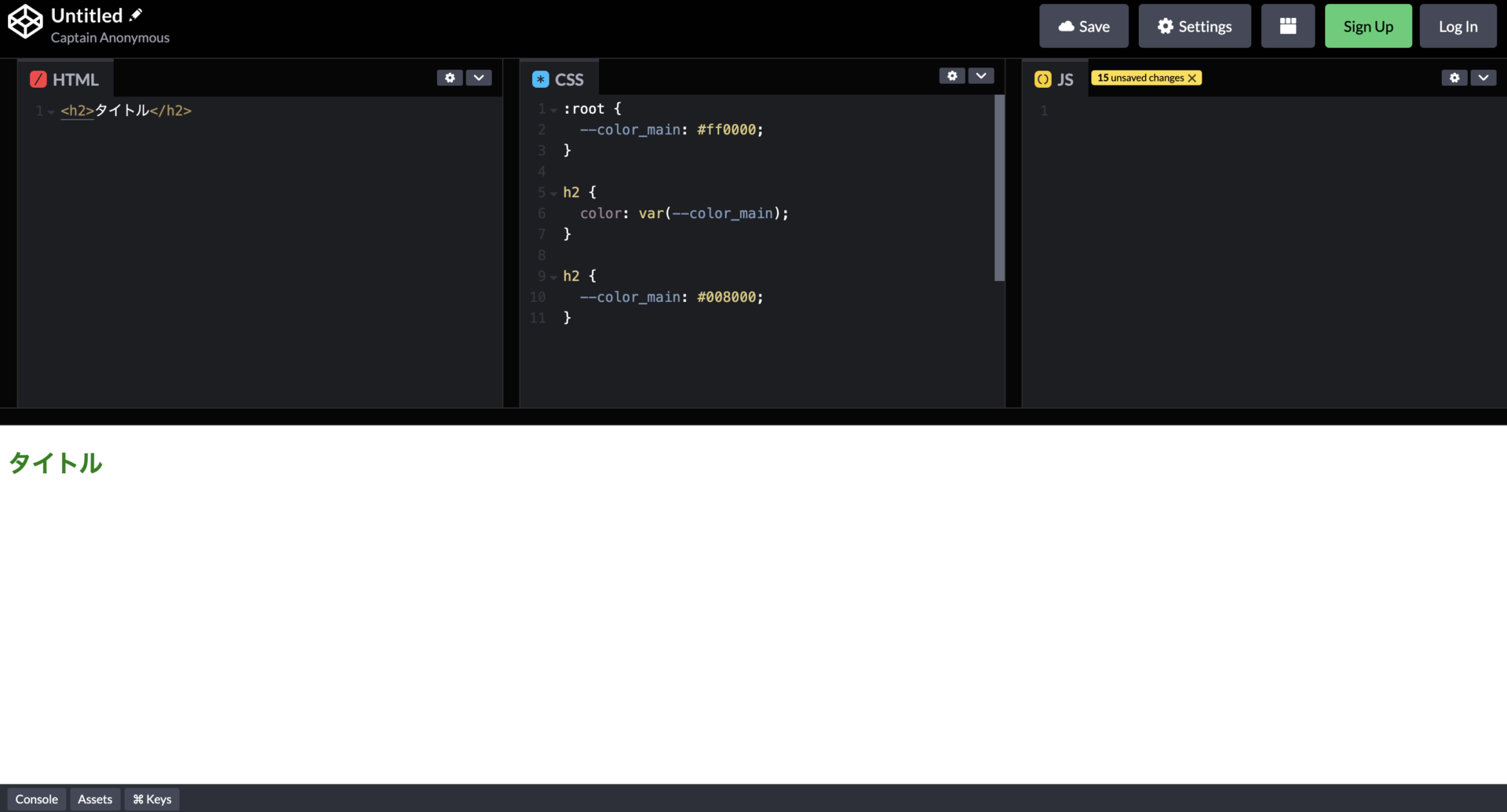Image resolution: width=1507 pixels, height=812 pixels.
Task: Collapse the :root rule fold arrow
Action: [554, 110]
